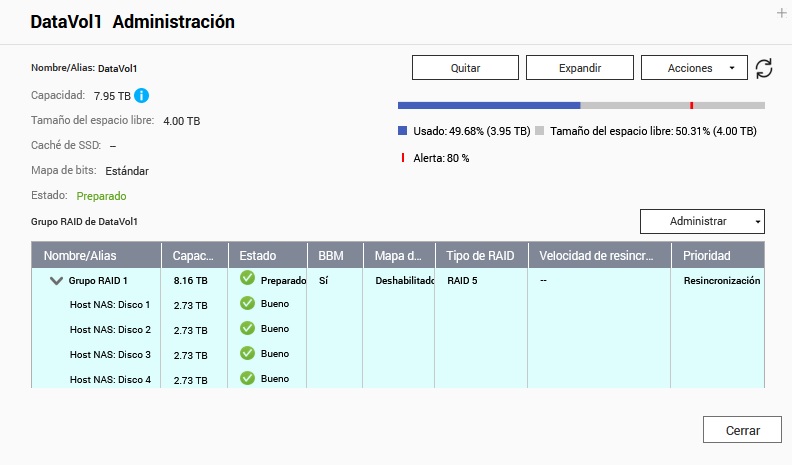Sort by Tipo de RAID column
The width and height of the screenshot is (792, 465).
[482, 255]
